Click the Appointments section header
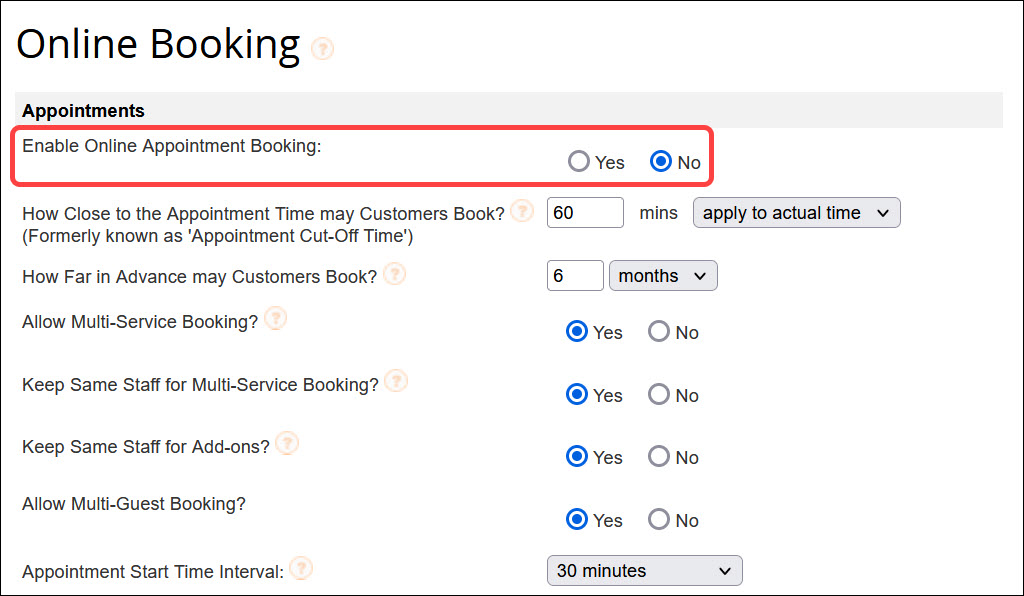The height and width of the screenshot is (596, 1024). 83,110
